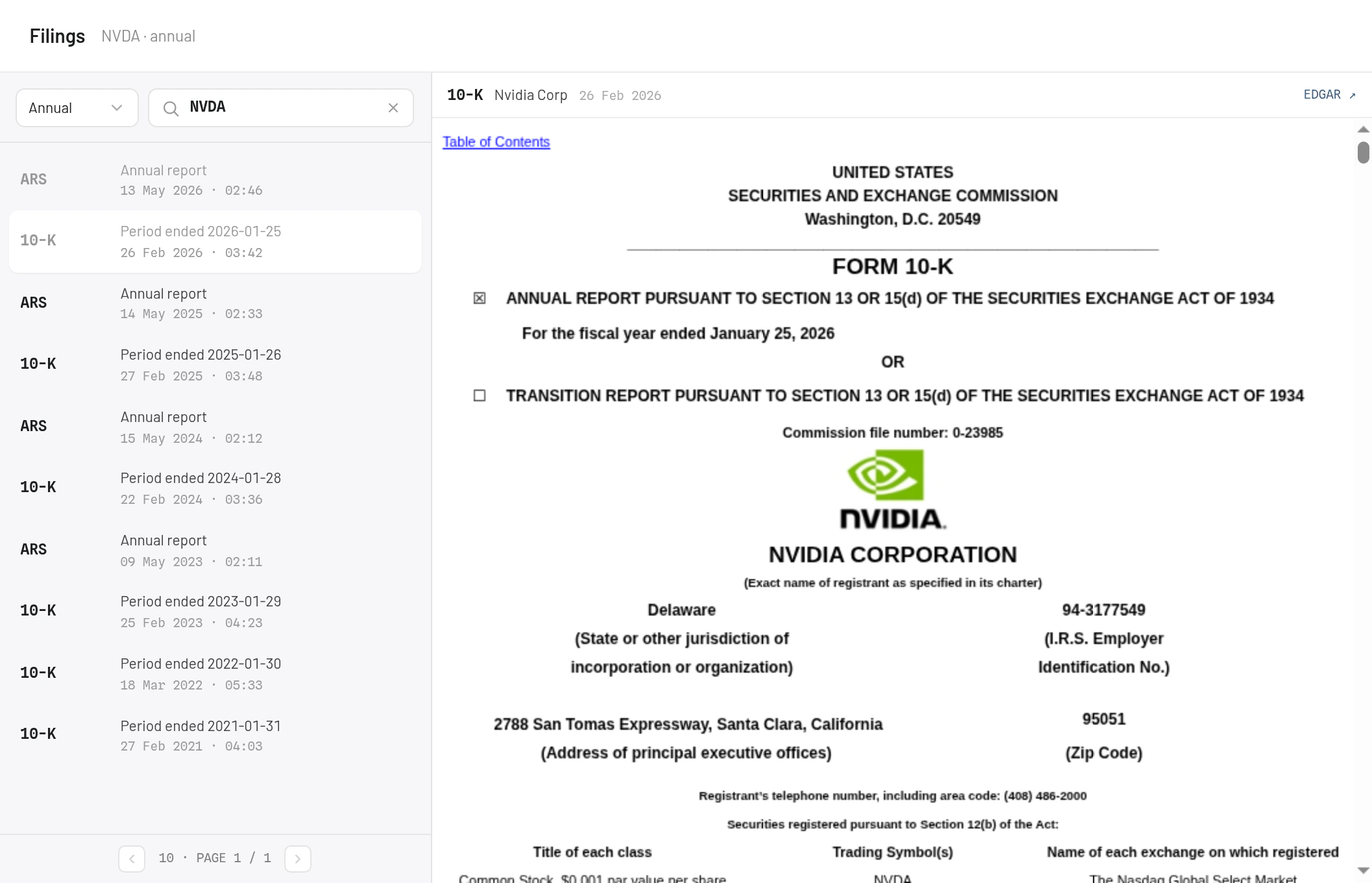Open the Table of Contents link
This screenshot has height=883, width=1372.
(496, 142)
